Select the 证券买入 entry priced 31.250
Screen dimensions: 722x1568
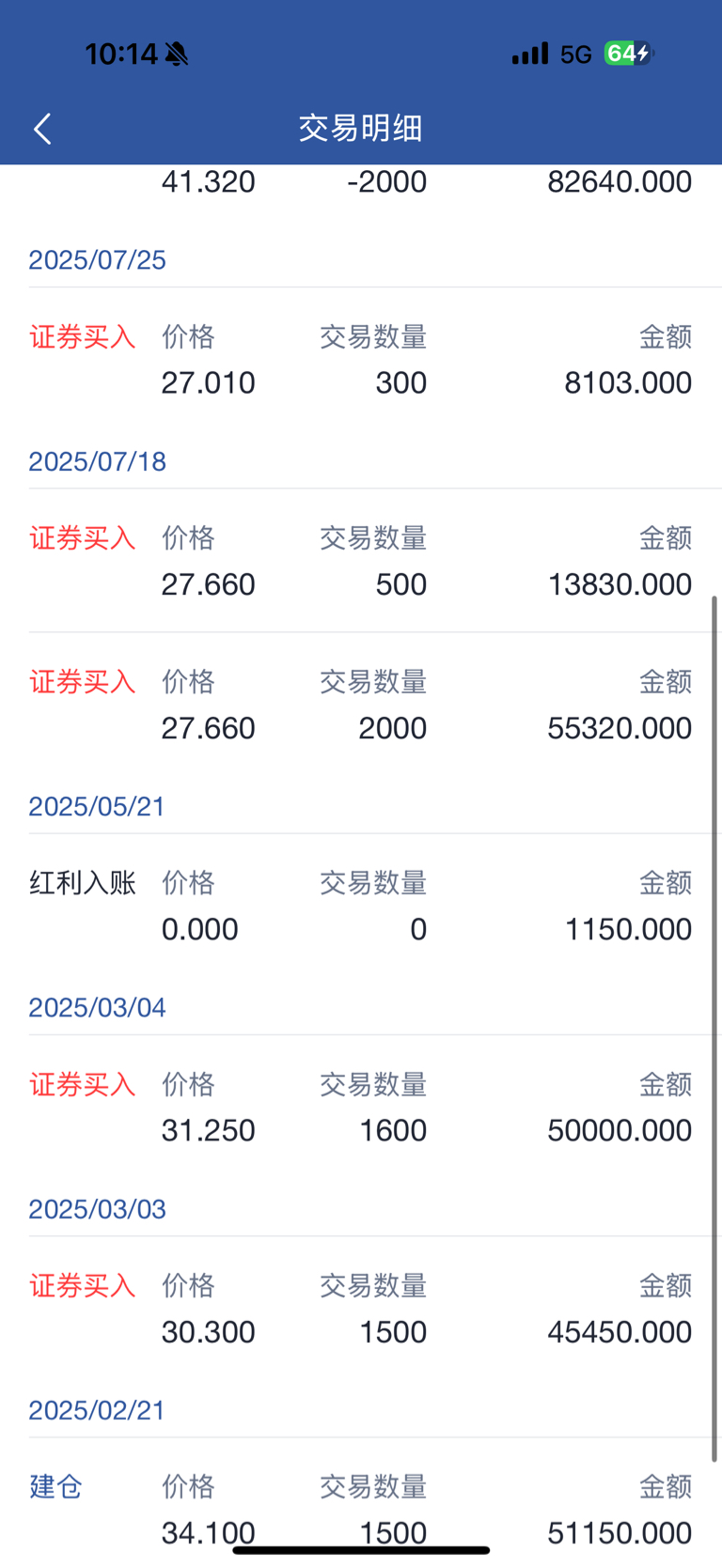[x=361, y=1107]
